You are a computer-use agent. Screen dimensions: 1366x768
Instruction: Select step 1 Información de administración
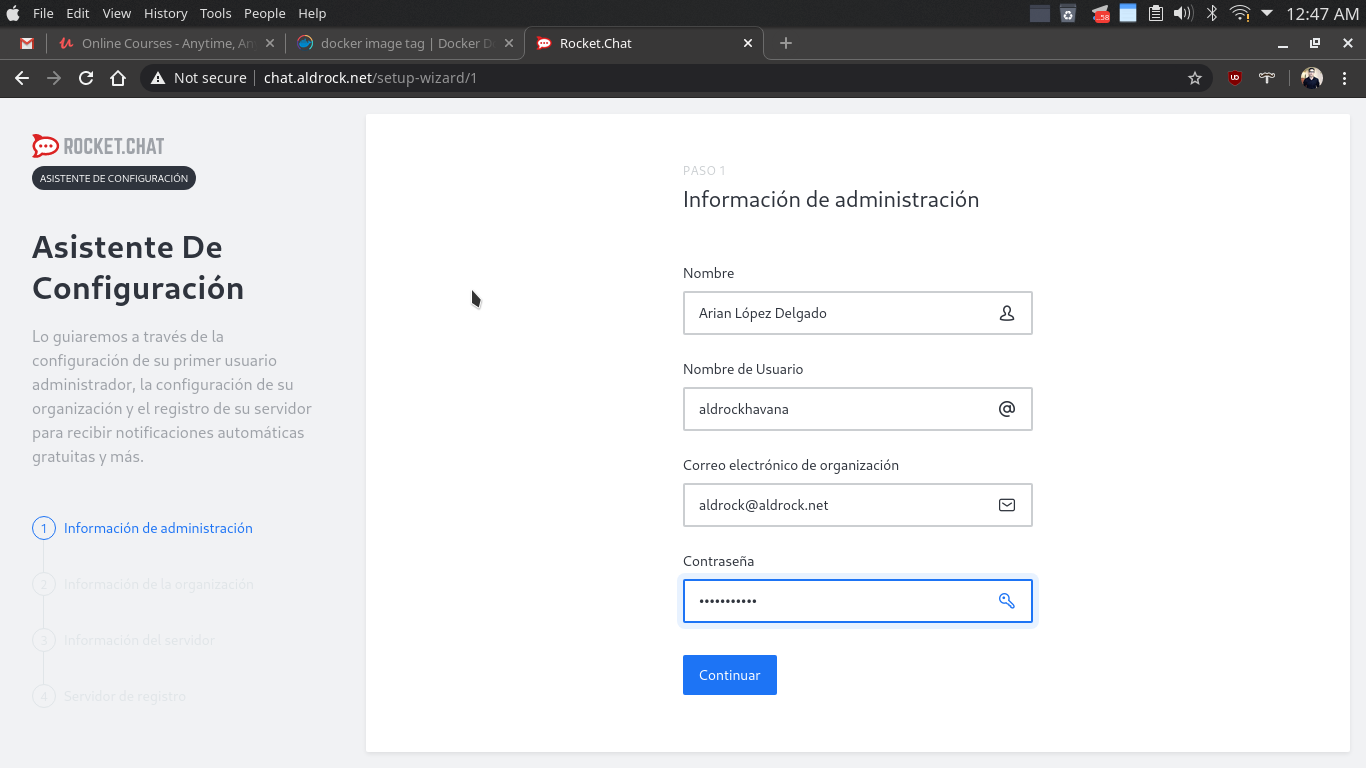pyautogui.click(x=143, y=528)
